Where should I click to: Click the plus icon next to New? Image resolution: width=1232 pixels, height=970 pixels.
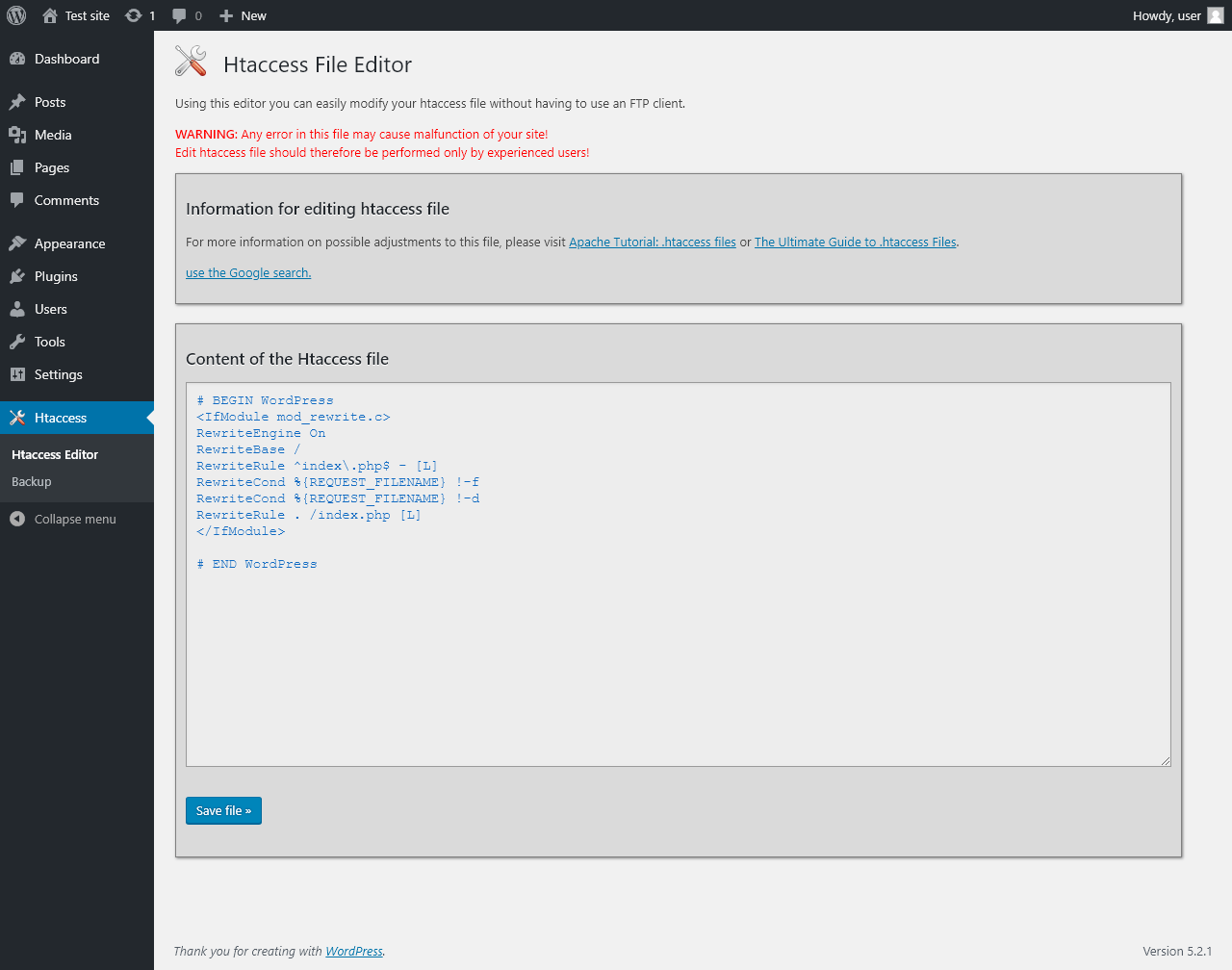(x=226, y=15)
